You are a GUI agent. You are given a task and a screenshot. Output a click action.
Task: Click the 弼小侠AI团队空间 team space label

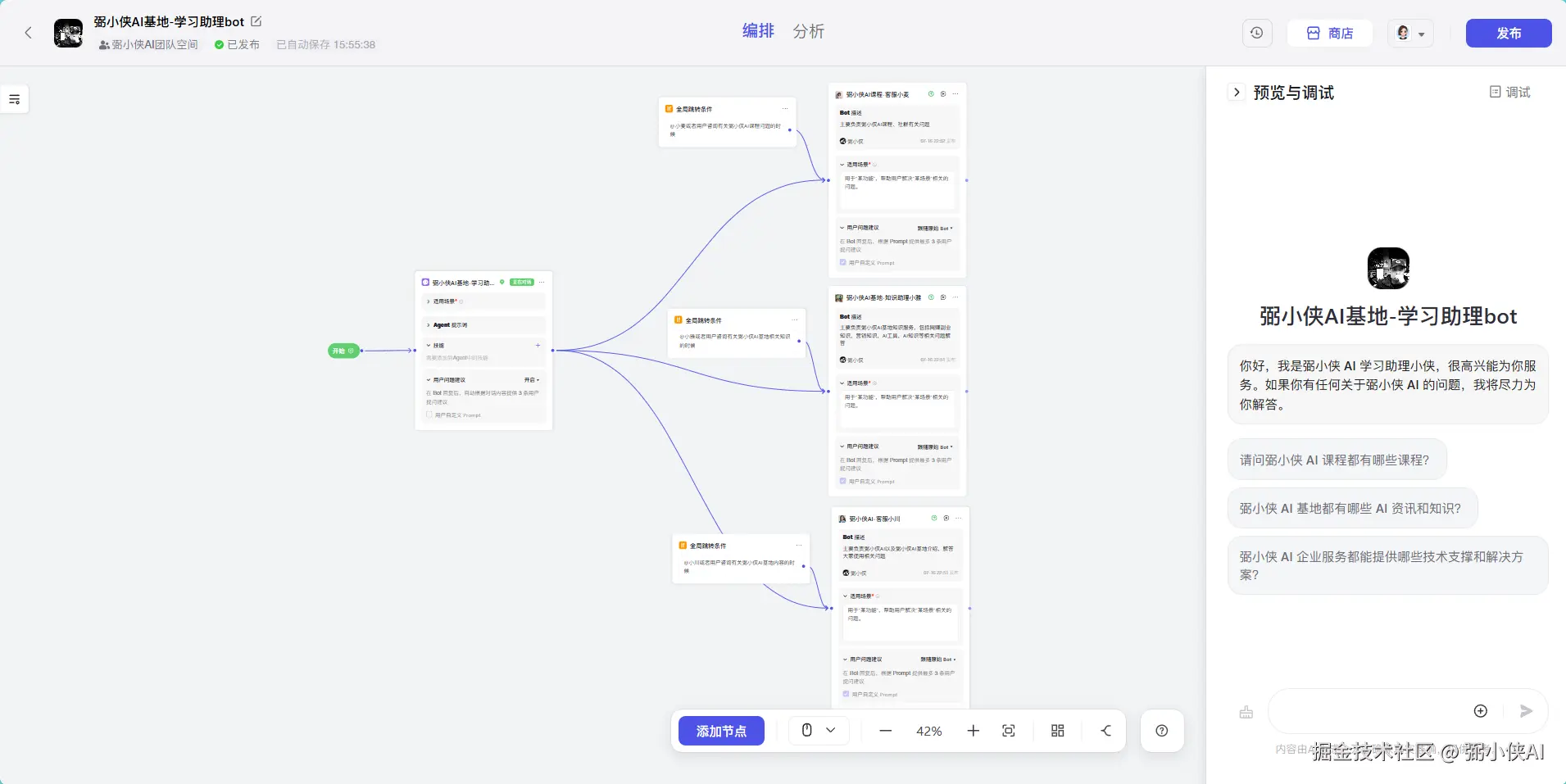(148, 45)
